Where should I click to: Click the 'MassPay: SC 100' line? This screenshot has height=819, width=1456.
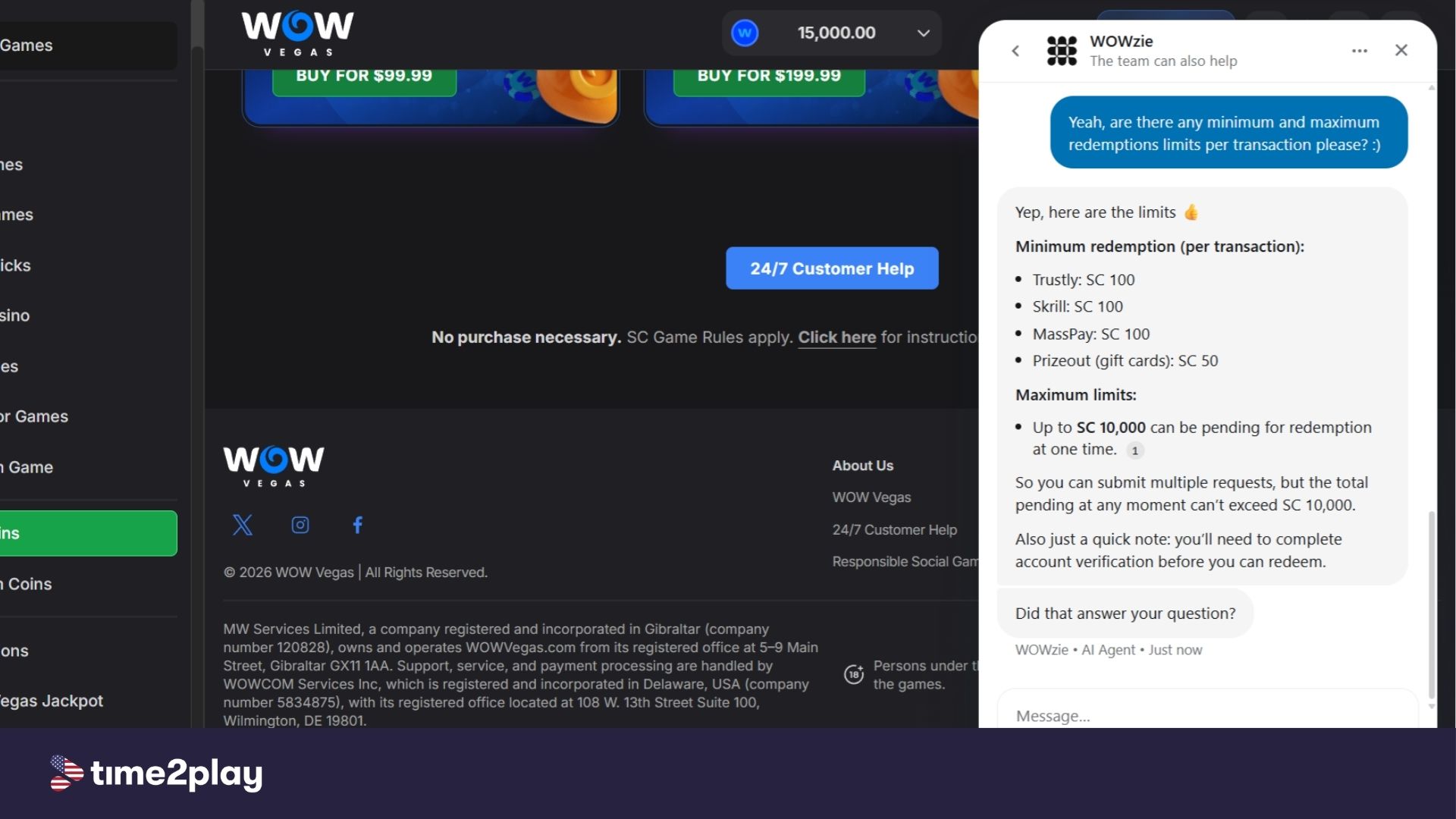coord(1090,334)
